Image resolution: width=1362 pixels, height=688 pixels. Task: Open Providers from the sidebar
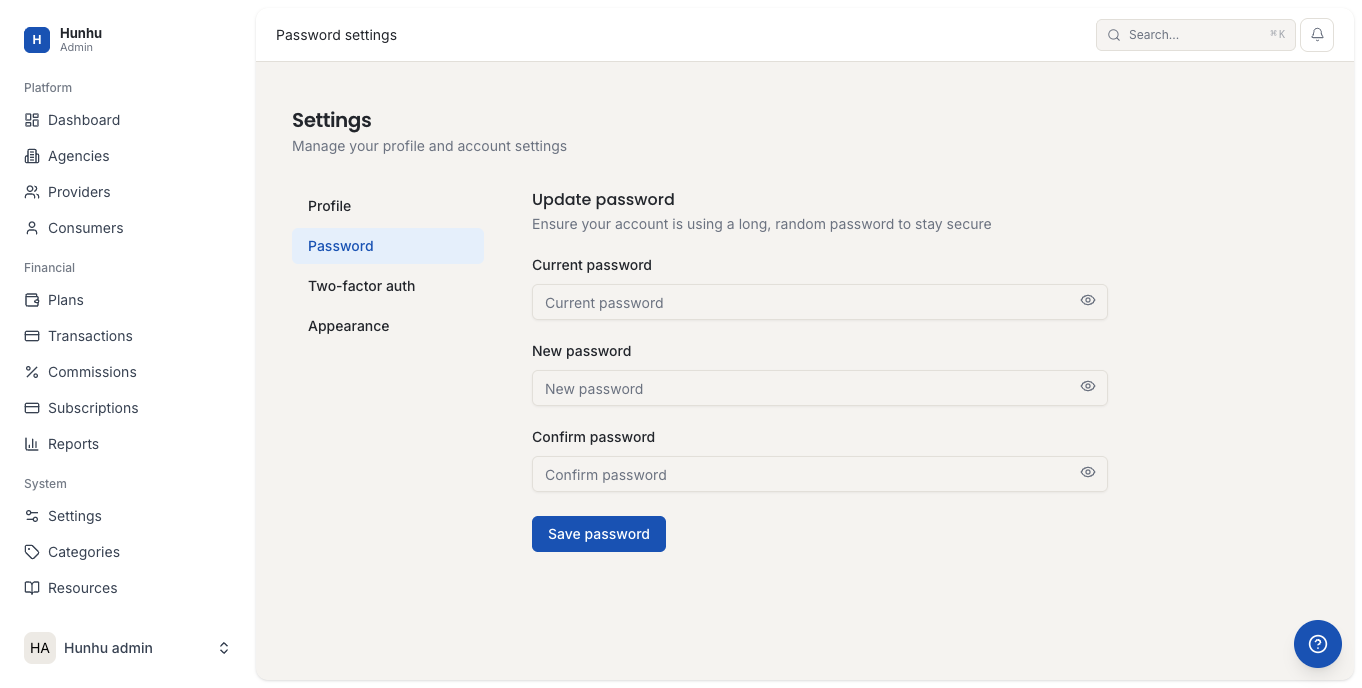[128, 192]
